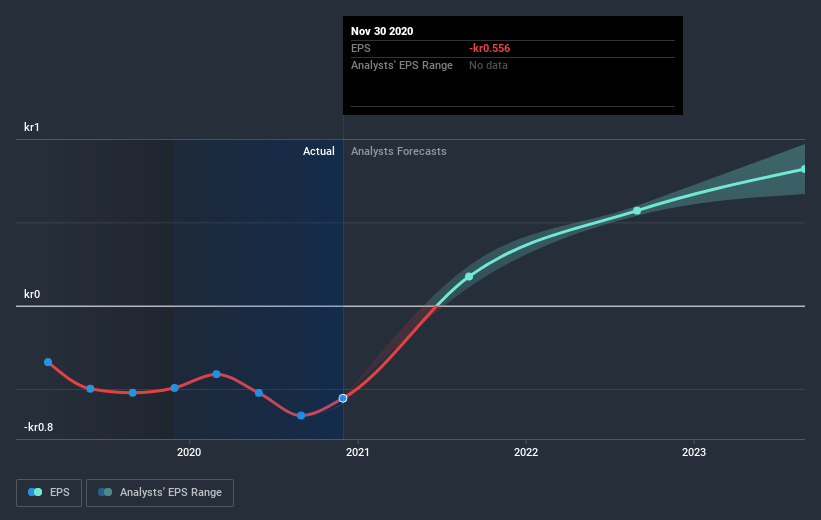The image size is (821, 520).
Task: Click the EPS data point in mid 2020
Action: (259, 393)
